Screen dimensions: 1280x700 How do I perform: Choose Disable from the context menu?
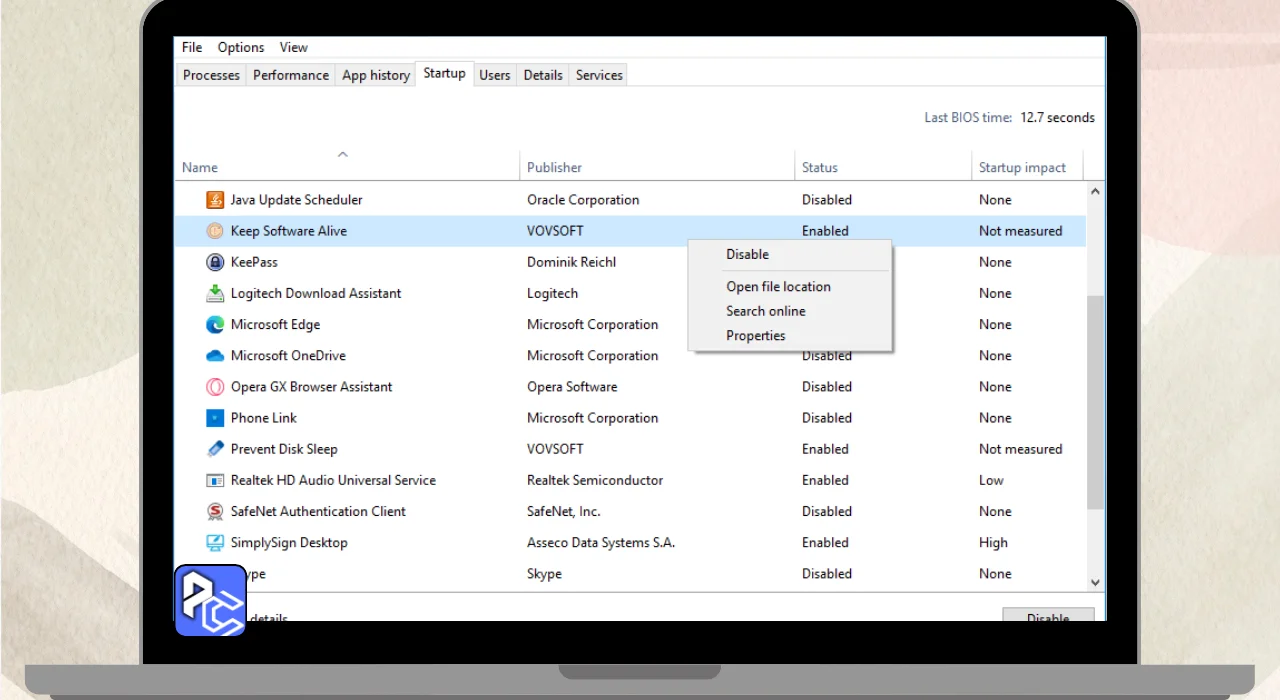pos(747,255)
